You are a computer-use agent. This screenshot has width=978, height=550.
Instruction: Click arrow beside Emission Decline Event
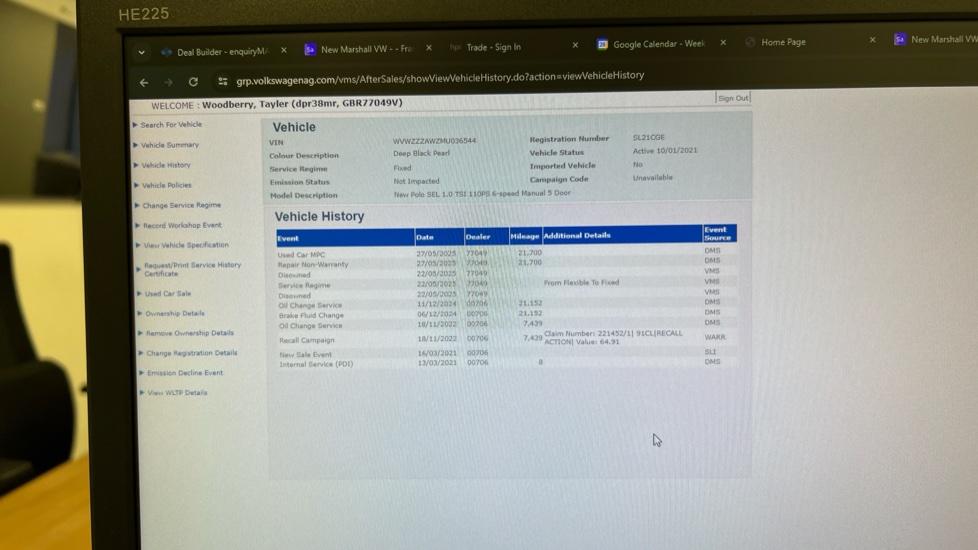click(x=142, y=373)
